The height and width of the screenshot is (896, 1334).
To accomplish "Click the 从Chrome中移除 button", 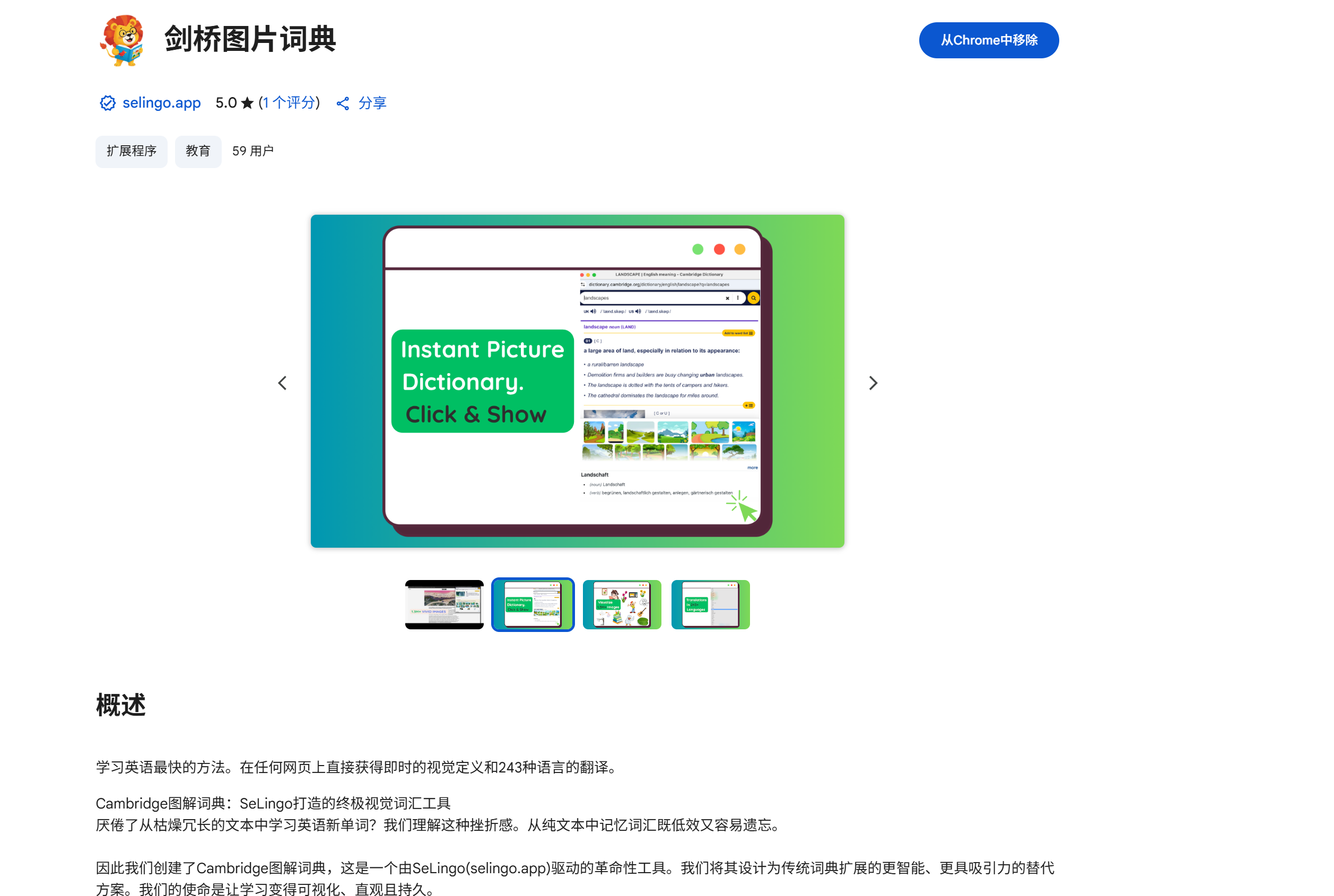I will click(989, 40).
